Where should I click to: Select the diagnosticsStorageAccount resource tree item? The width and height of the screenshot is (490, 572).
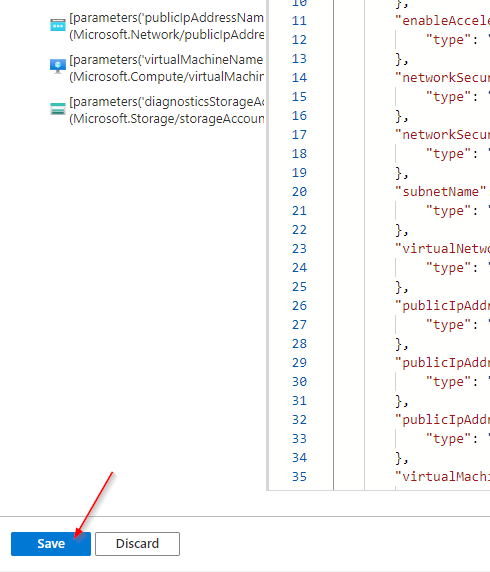pyautogui.click(x=157, y=110)
